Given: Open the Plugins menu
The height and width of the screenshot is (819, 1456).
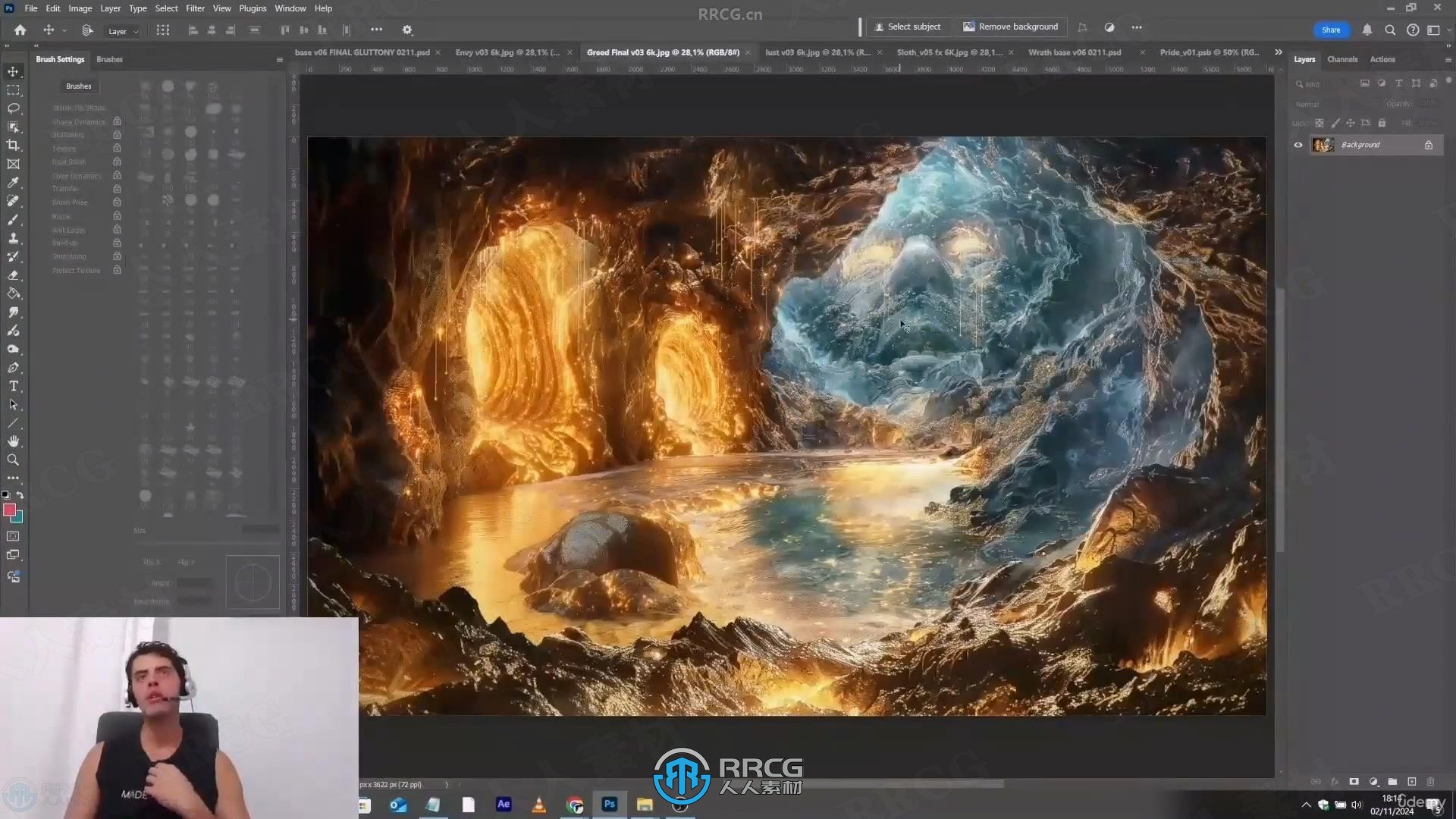Looking at the screenshot, I should click(x=253, y=8).
